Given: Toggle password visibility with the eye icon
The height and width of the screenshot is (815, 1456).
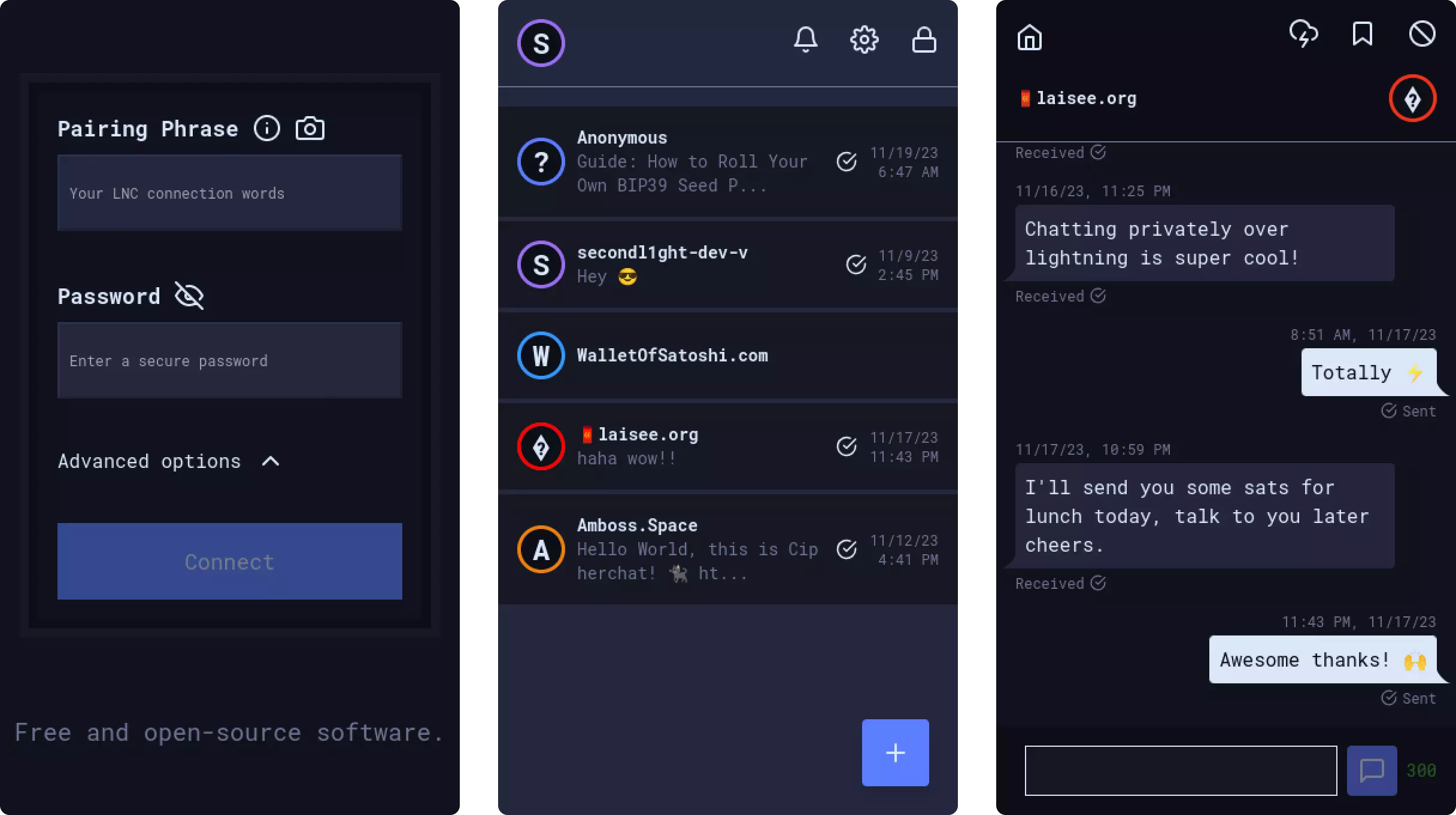Looking at the screenshot, I should (189, 296).
